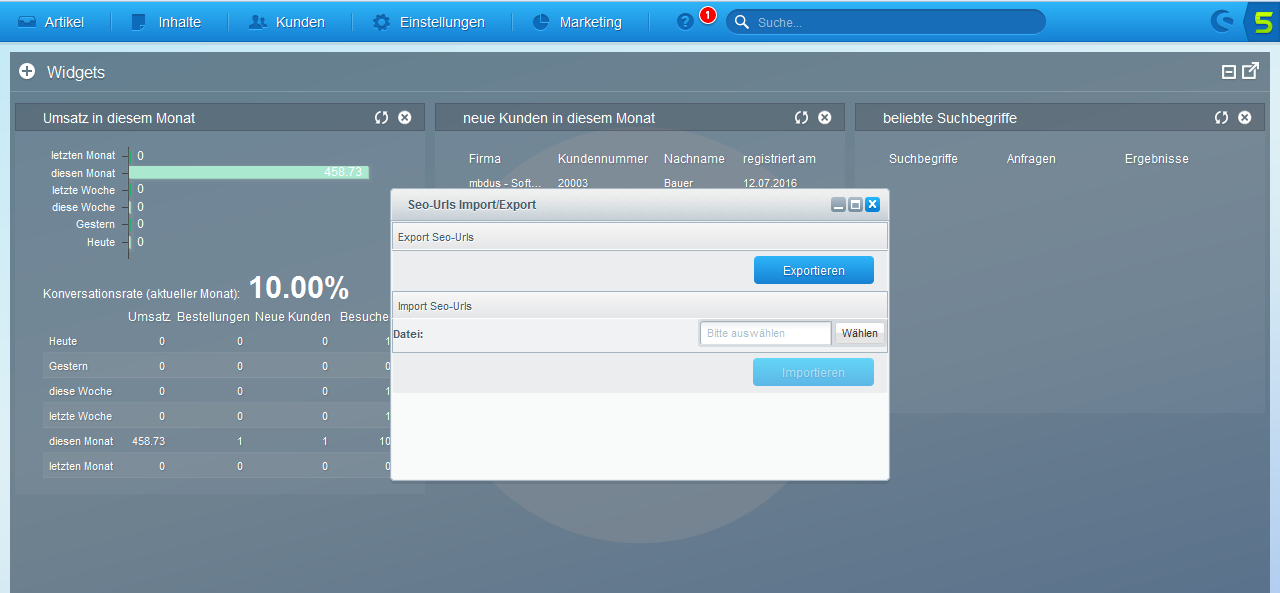Image resolution: width=1280 pixels, height=593 pixels.
Task: Collapse the Widgets panel with minus icon
Action: pyautogui.click(x=1229, y=72)
